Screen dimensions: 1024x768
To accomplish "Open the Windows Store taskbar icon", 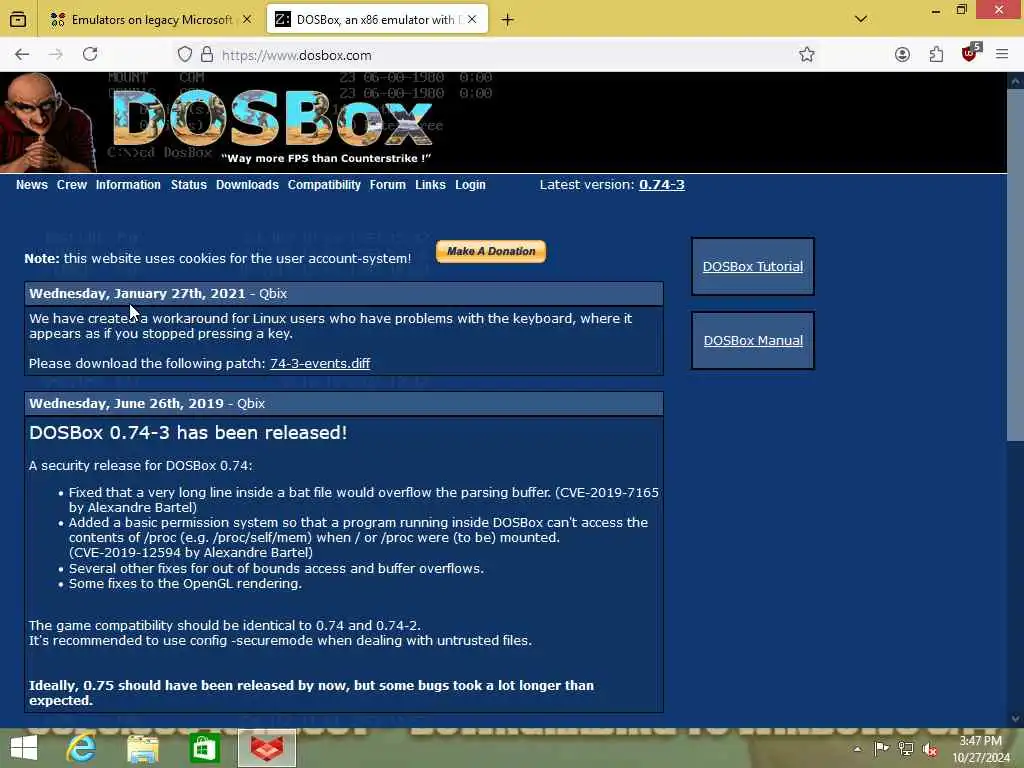I will 204,748.
